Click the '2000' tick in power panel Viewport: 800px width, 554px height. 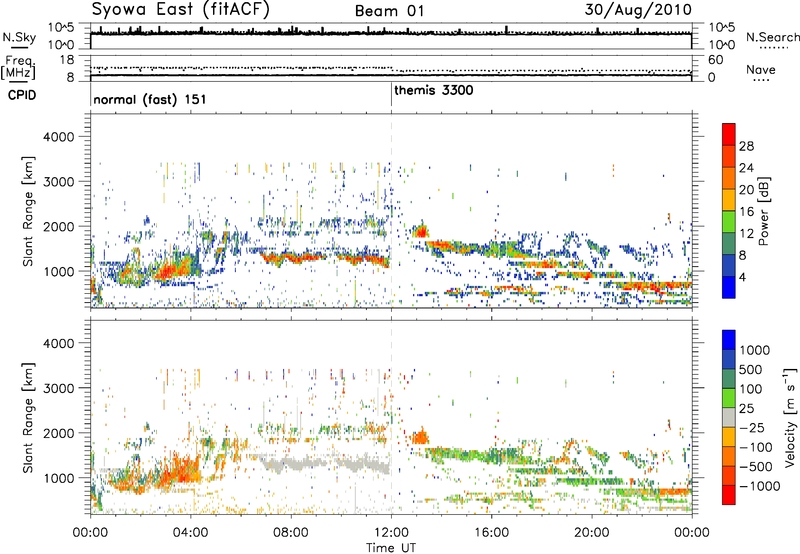coord(58,226)
